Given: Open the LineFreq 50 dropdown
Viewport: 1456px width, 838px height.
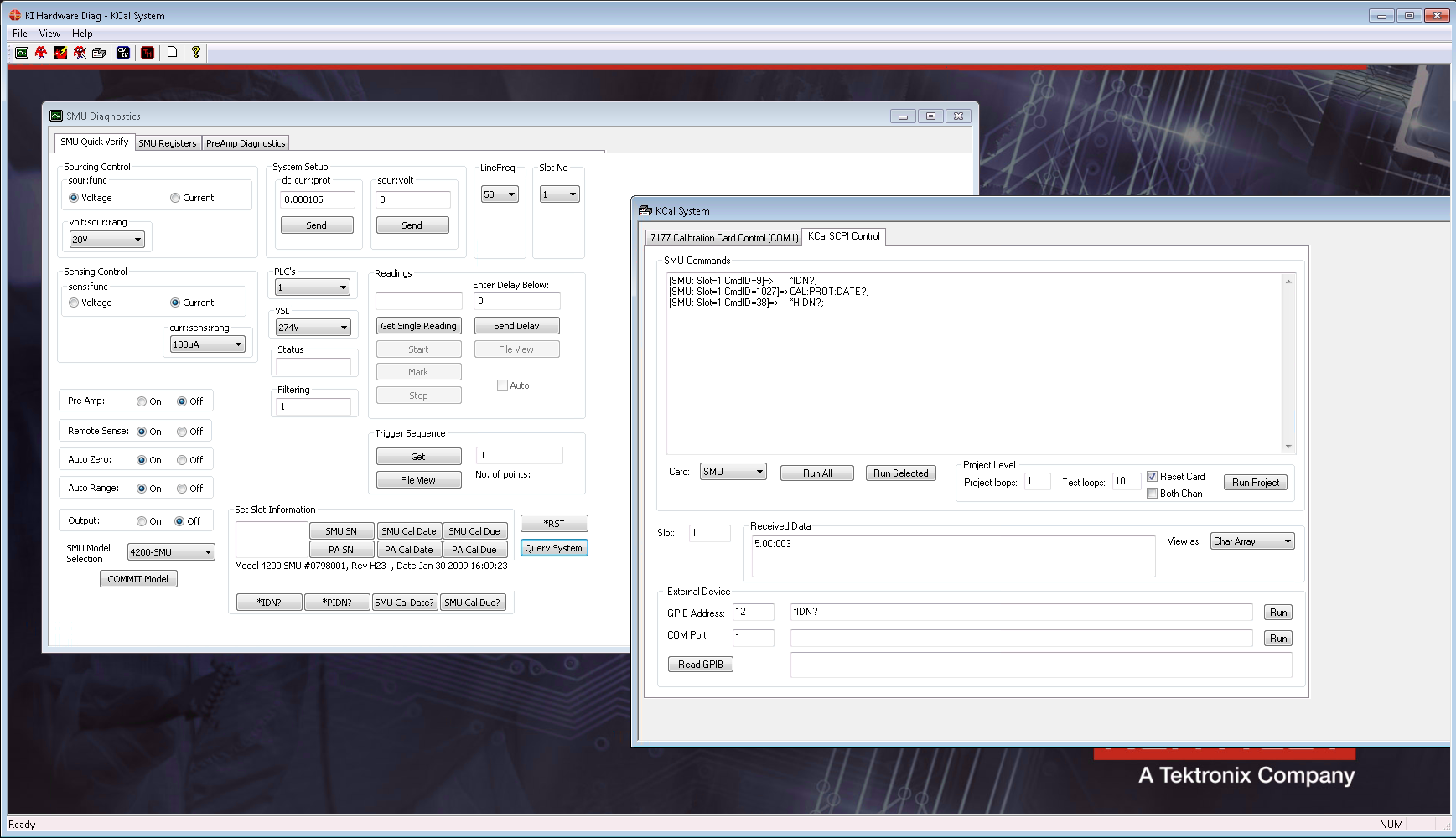Looking at the screenshot, I should click(x=500, y=194).
